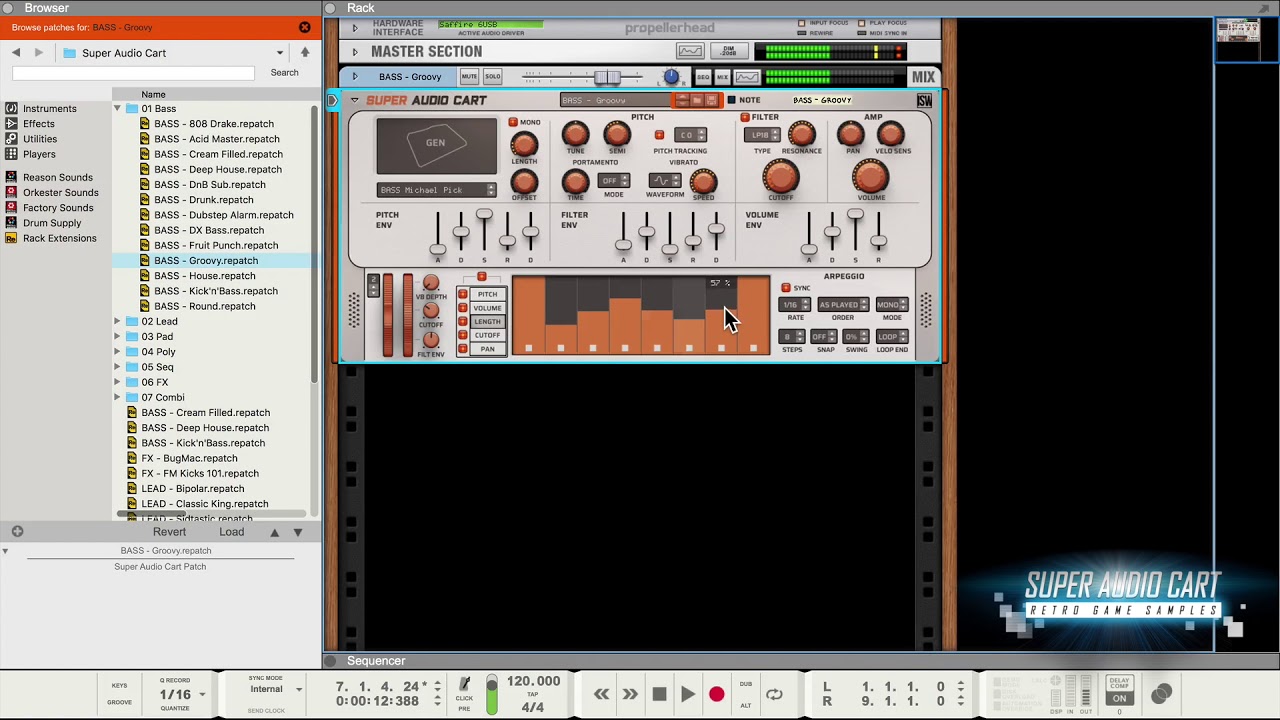Click the Fast Forward transport button
This screenshot has width=1280, height=720.
point(630,694)
